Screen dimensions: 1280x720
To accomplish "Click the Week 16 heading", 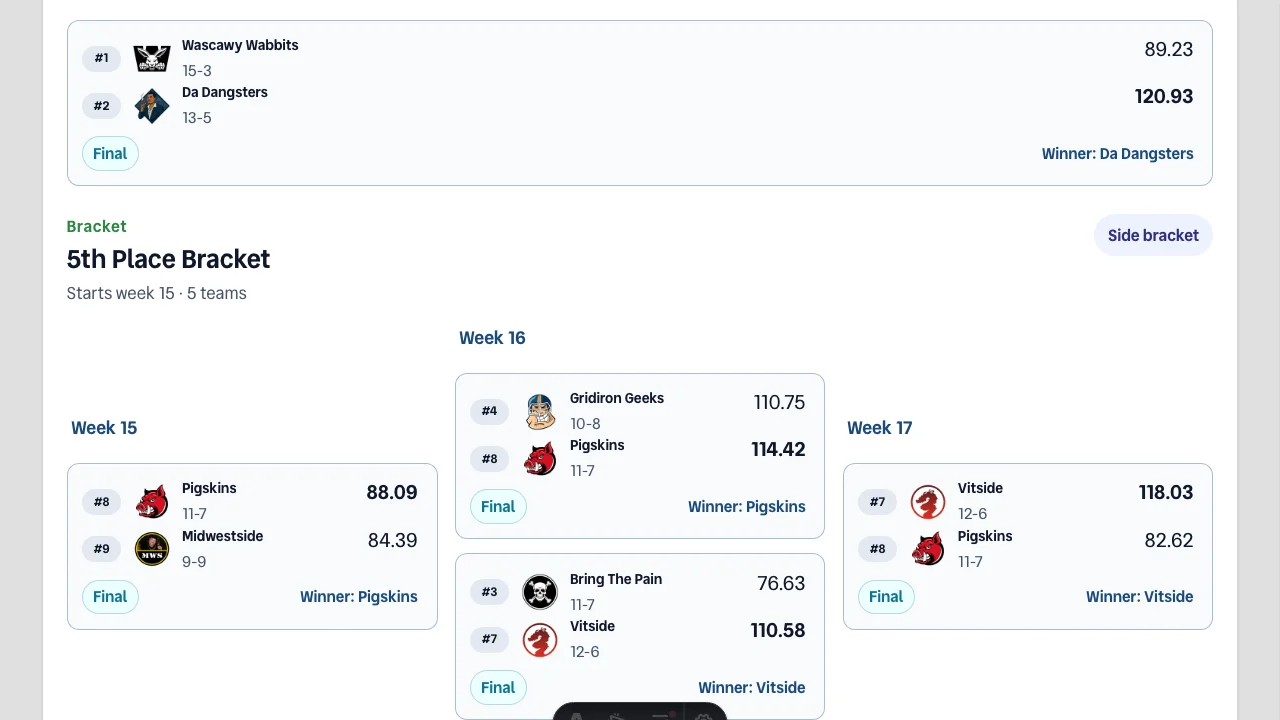I will click(492, 338).
